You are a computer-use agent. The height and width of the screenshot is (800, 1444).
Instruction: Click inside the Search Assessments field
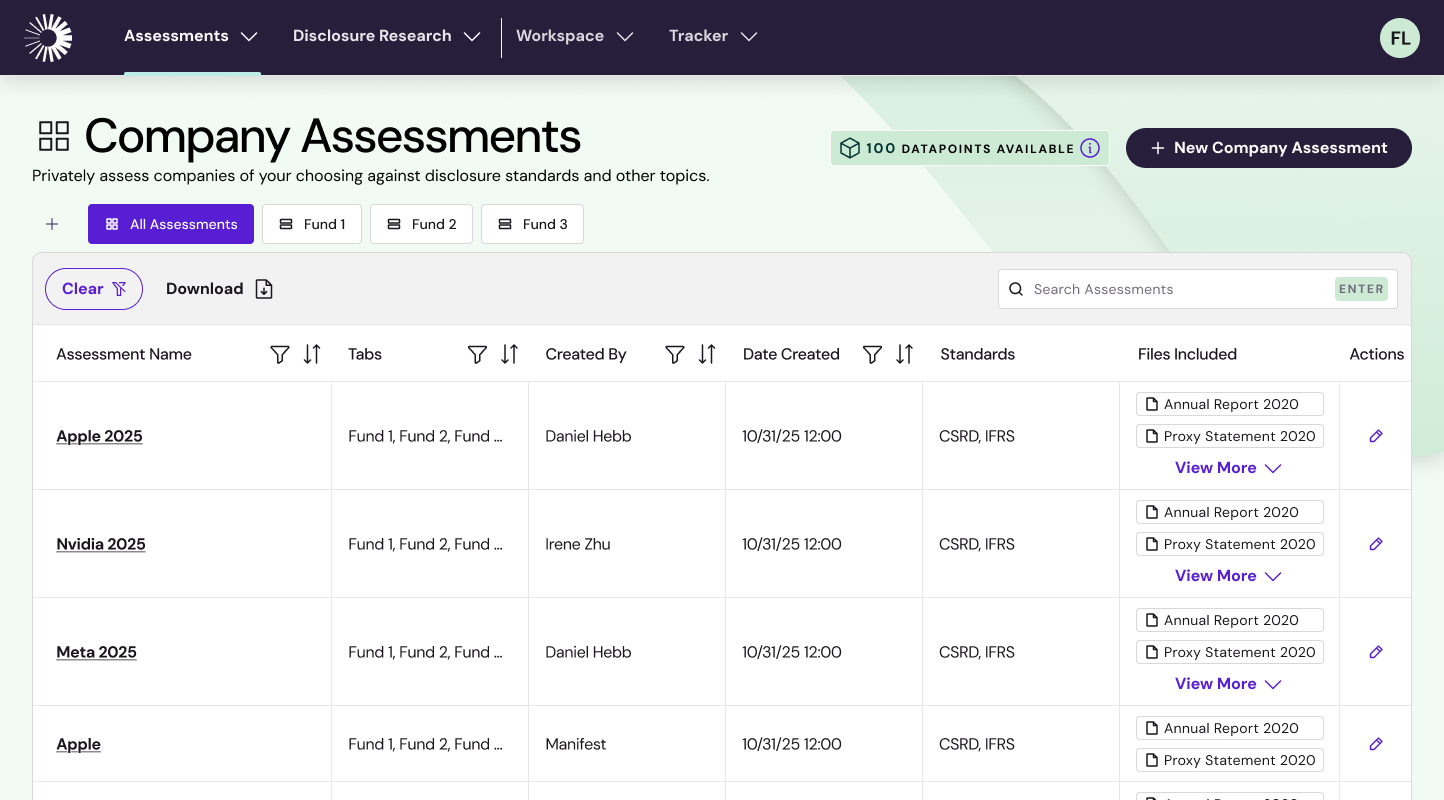pos(1150,289)
